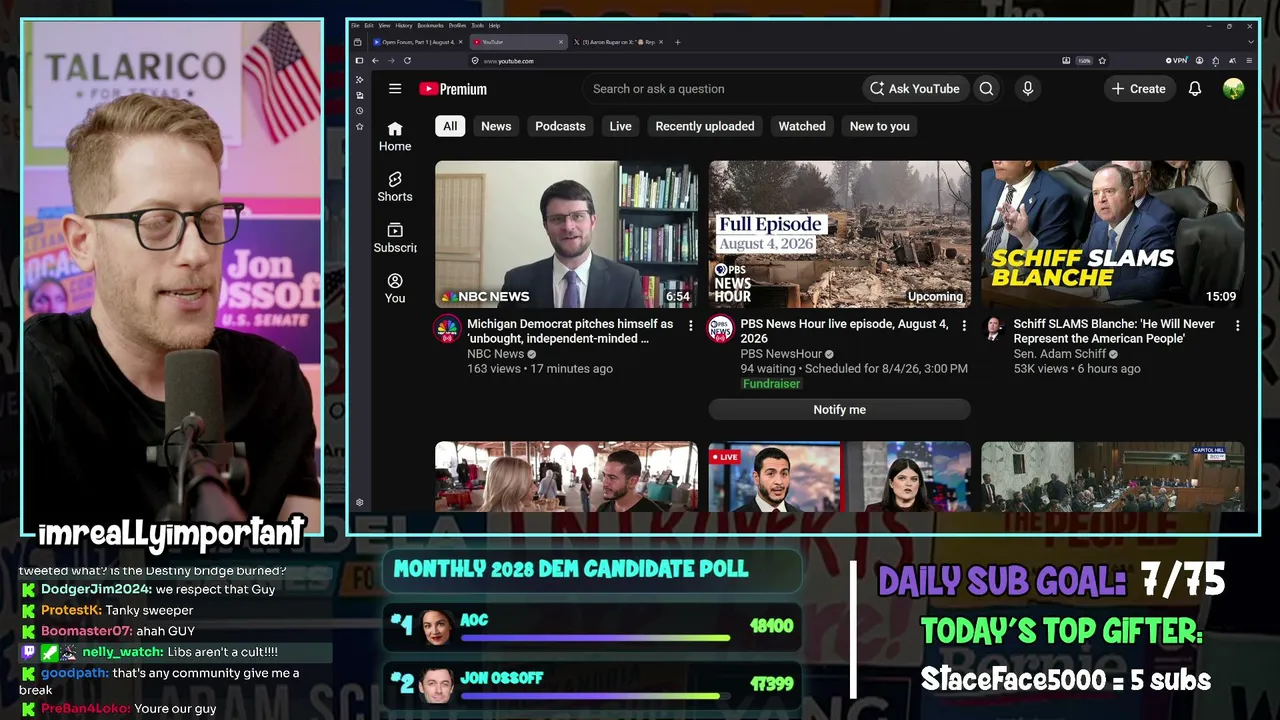Open Subscriptions from the YouTube sidebar
The image size is (1280, 720).
pos(395,238)
